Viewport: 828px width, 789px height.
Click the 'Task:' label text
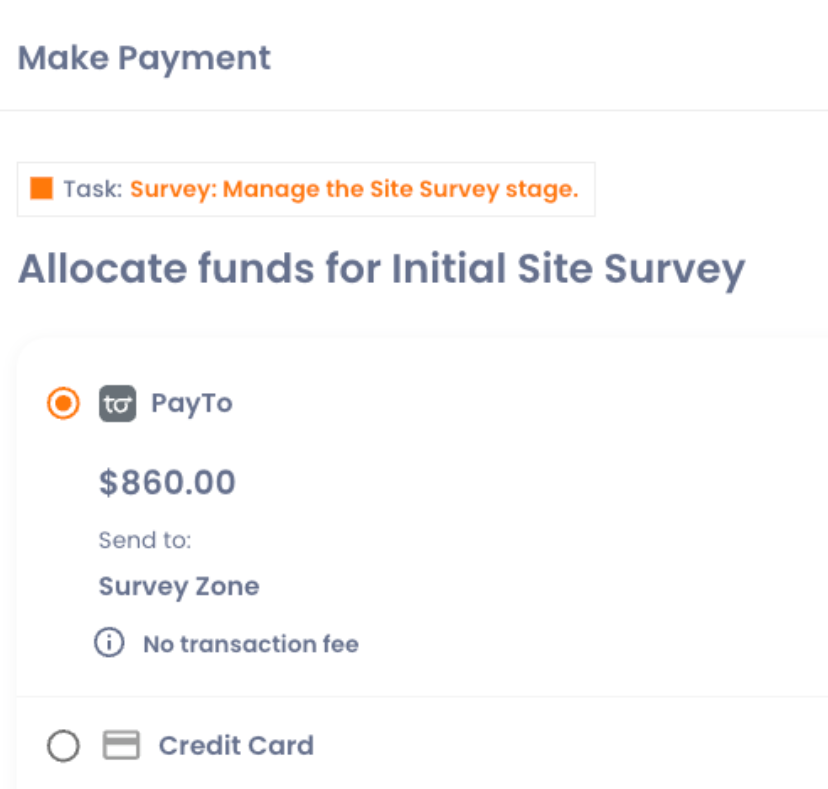92,189
